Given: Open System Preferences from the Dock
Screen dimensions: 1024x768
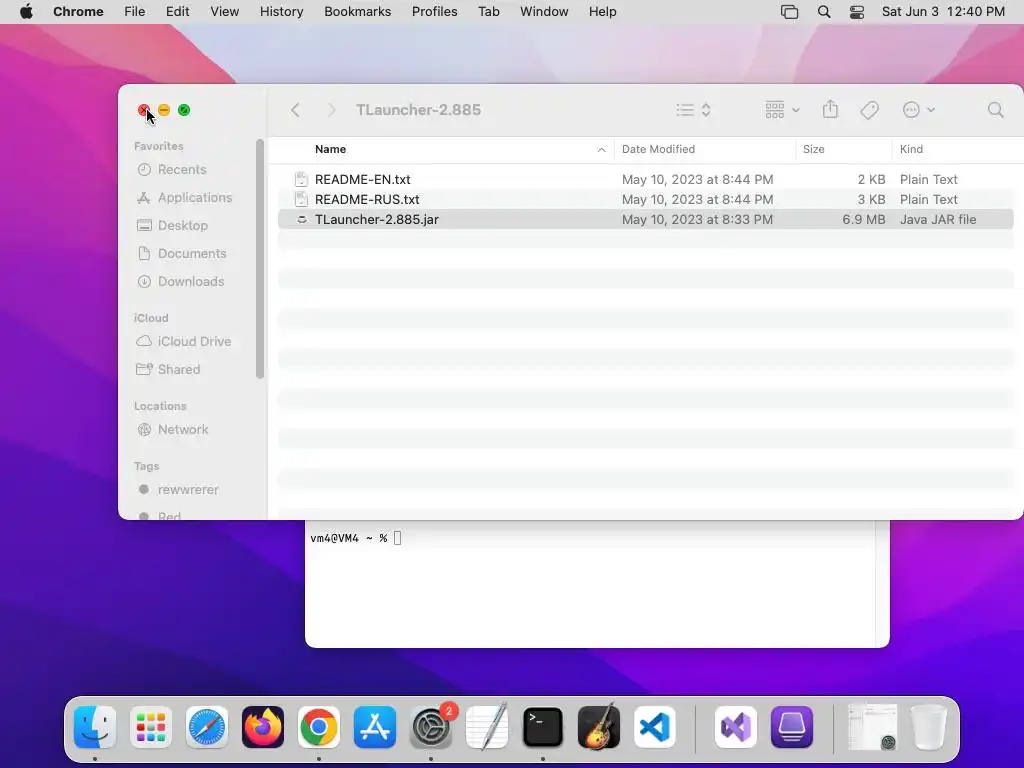Looking at the screenshot, I should pos(431,727).
